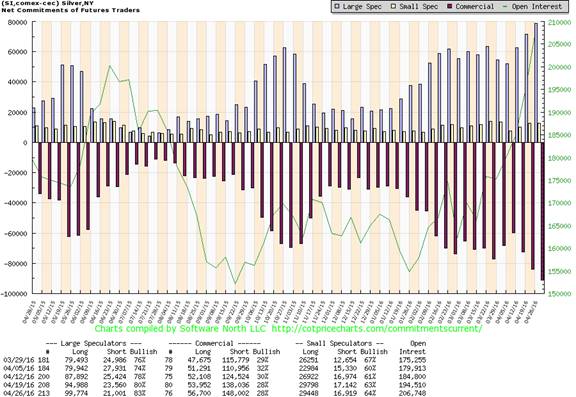Click the Net Commitments of Futures Traders subtitle
This screenshot has width=576, height=397.
pyautogui.click(x=71, y=10)
